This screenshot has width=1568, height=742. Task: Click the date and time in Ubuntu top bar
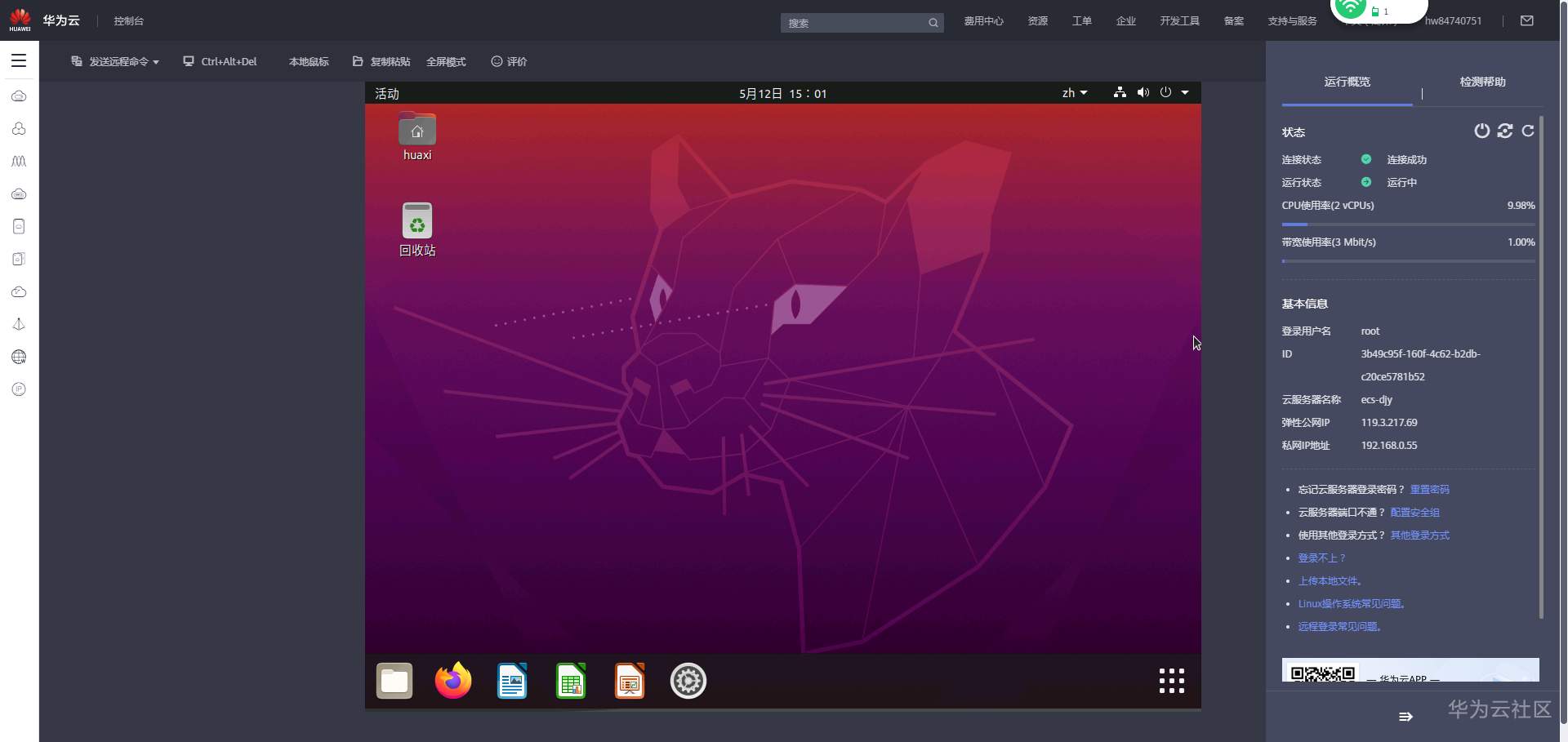point(783,94)
